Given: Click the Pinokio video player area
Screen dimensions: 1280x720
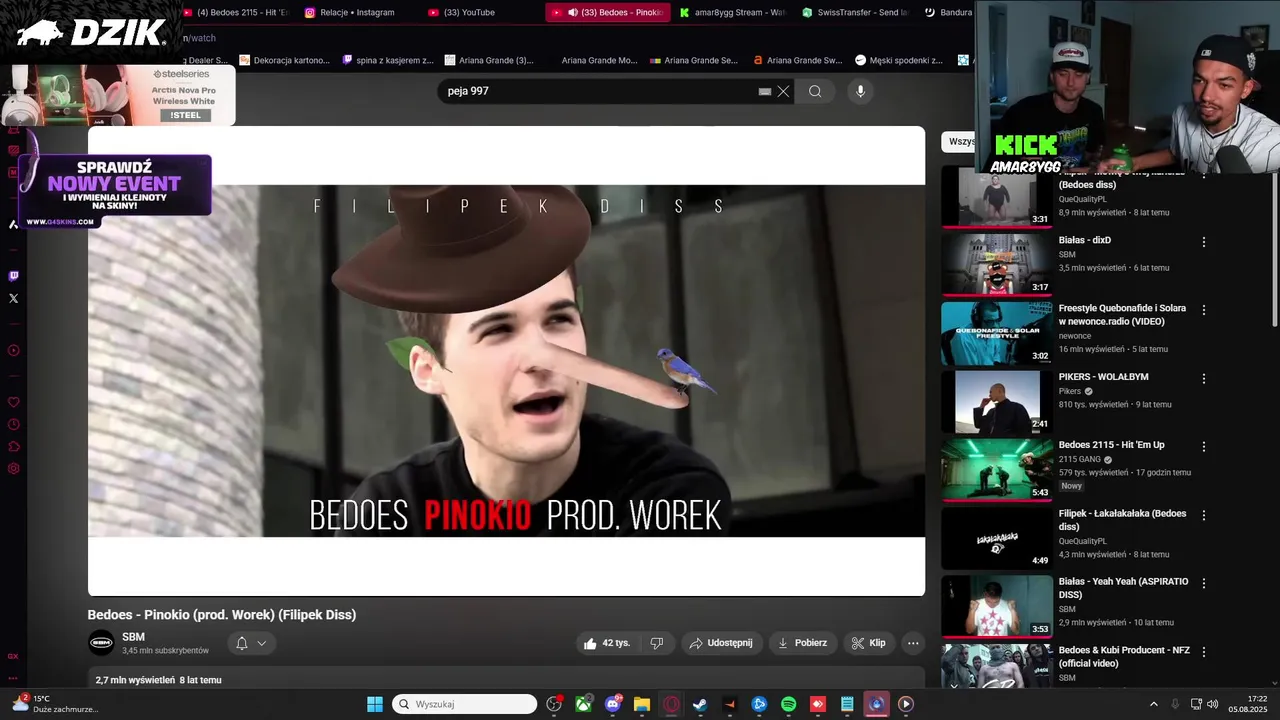Looking at the screenshot, I should (506, 361).
